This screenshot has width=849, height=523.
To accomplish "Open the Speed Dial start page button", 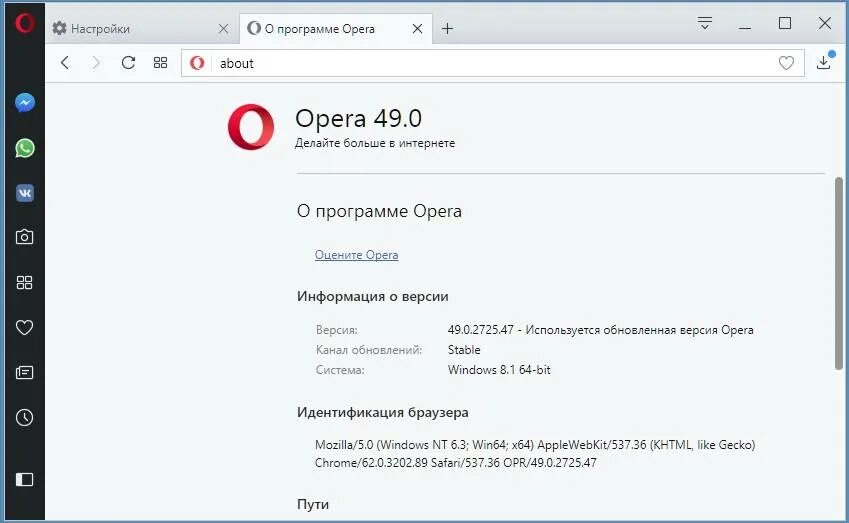I will pos(160,63).
